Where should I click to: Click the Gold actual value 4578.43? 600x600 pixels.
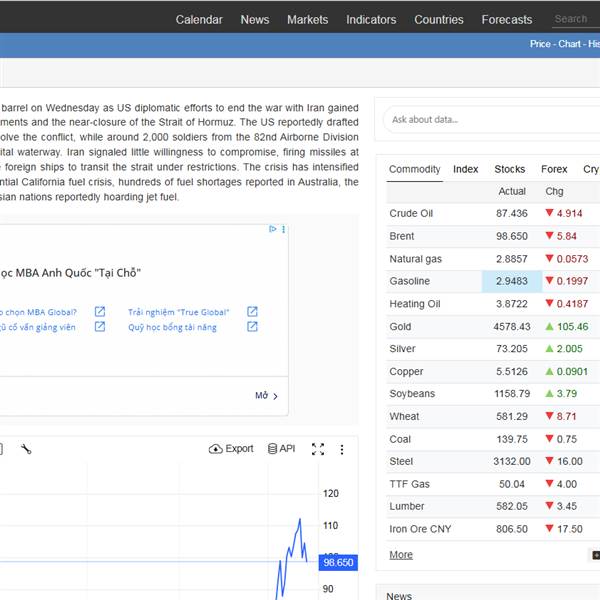point(512,326)
